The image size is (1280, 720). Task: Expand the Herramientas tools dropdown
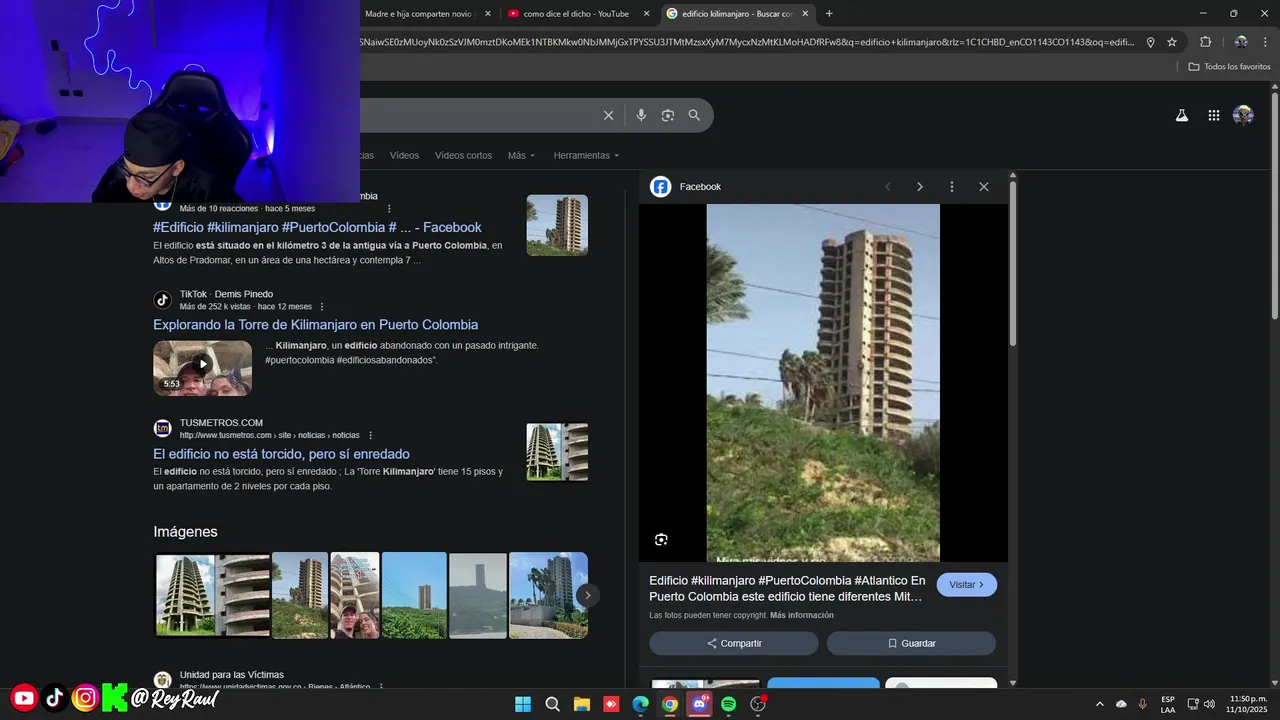coord(586,156)
